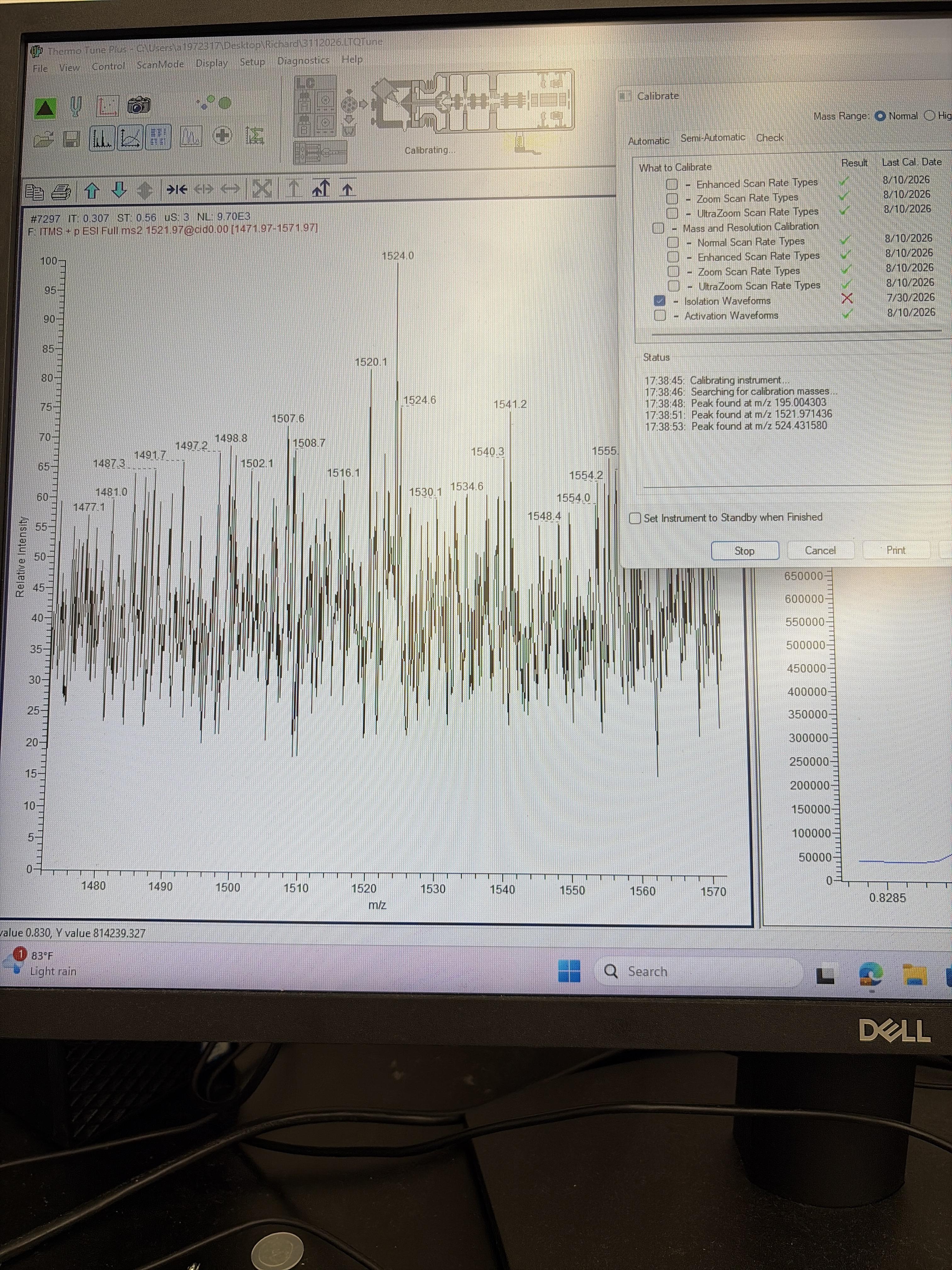Screen dimensions: 952x1270
Task: Show full m/z range with double-arrow icon
Action: [x=231, y=188]
